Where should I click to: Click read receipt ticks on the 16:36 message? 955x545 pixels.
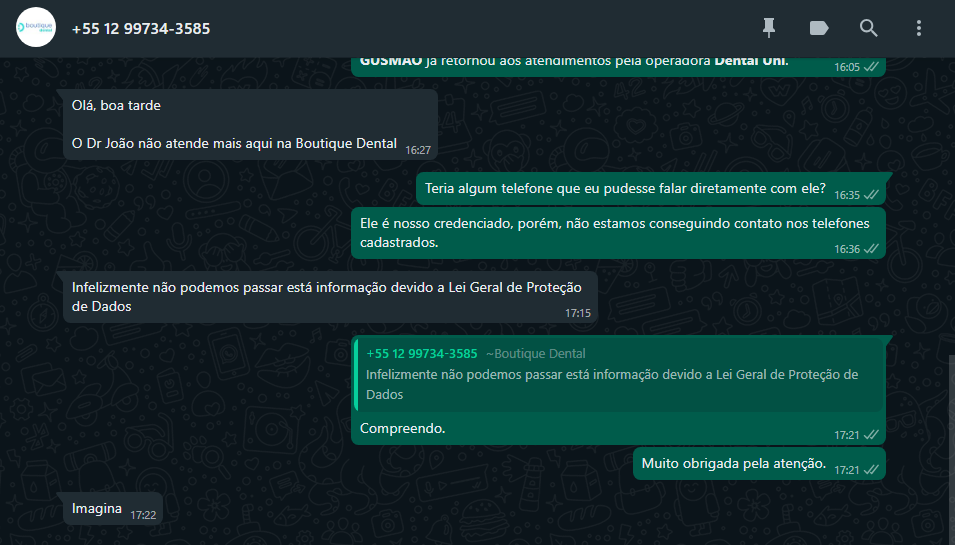(x=871, y=248)
